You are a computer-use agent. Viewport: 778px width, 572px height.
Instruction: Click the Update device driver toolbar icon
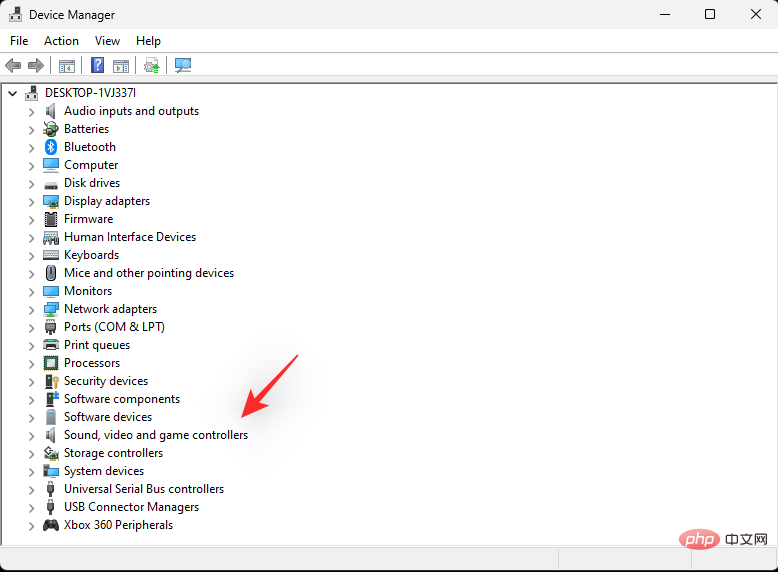click(151, 66)
